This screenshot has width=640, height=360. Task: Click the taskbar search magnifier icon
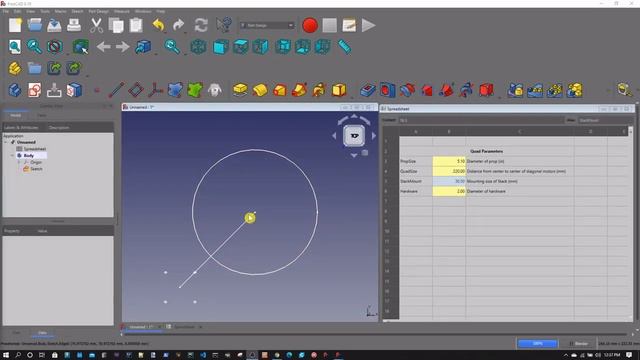pos(18,355)
